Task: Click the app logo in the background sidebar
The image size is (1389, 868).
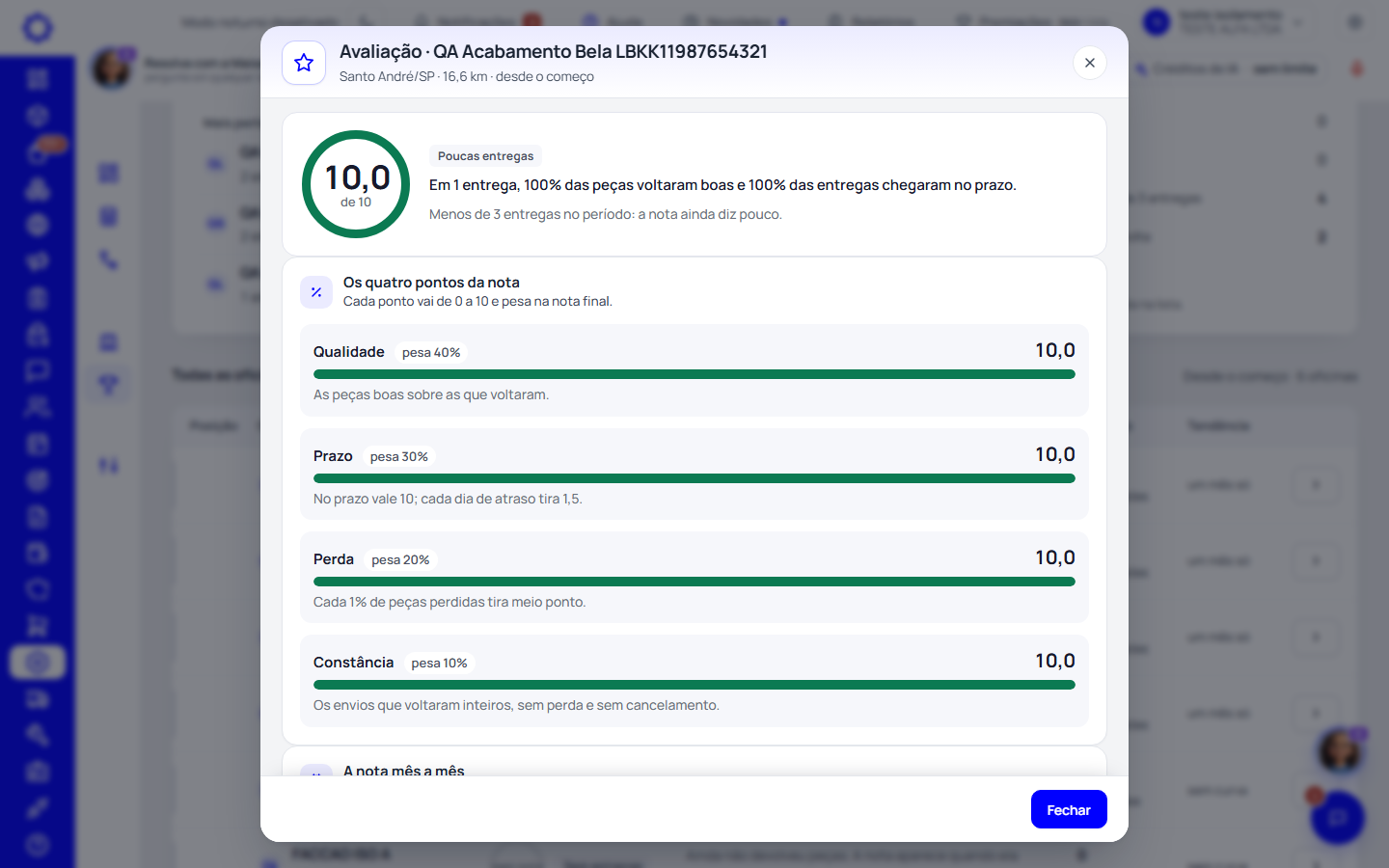Action: click(x=38, y=27)
